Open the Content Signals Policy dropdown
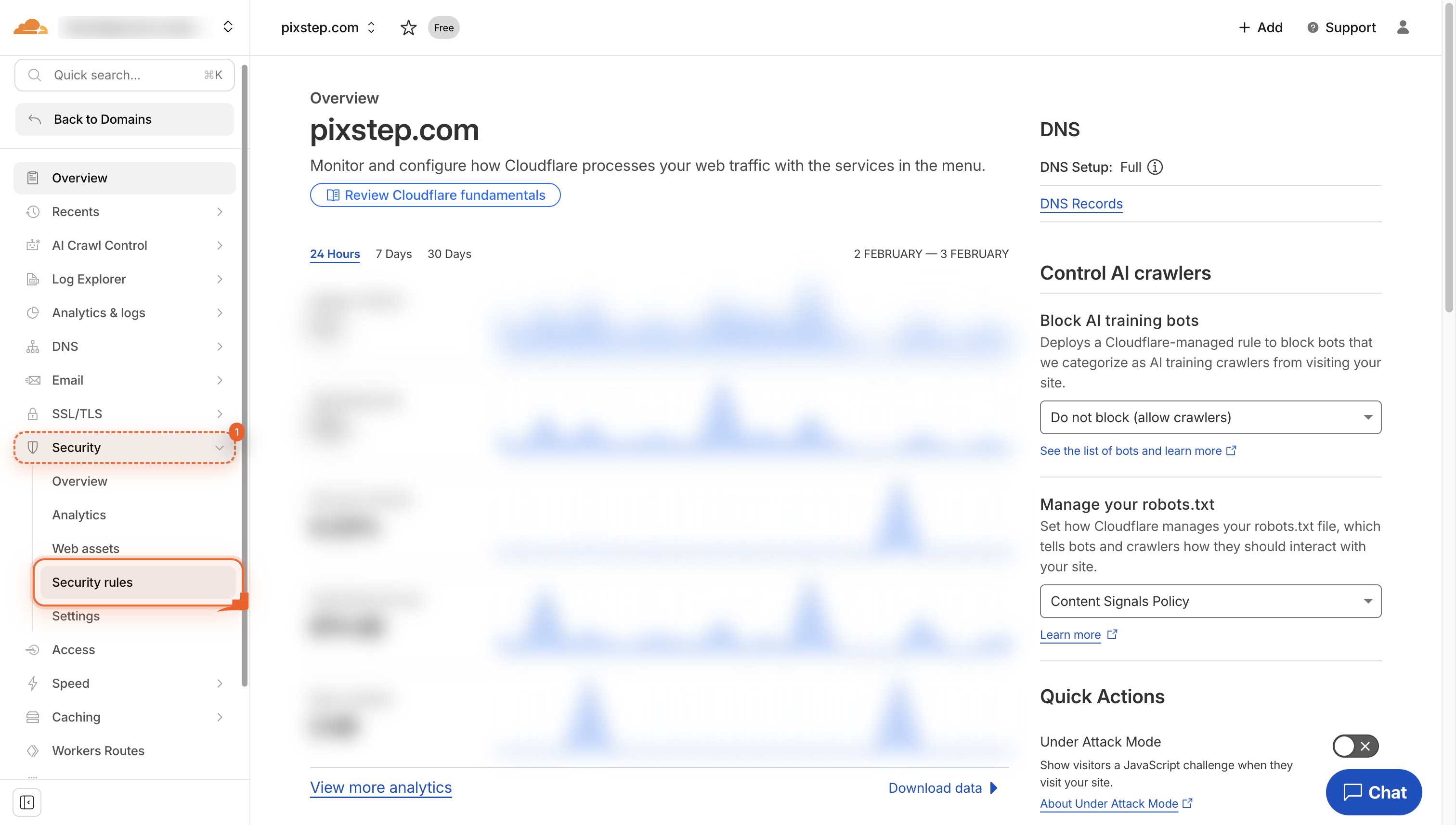This screenshot has height=825, width=1456. (1210, 601)
